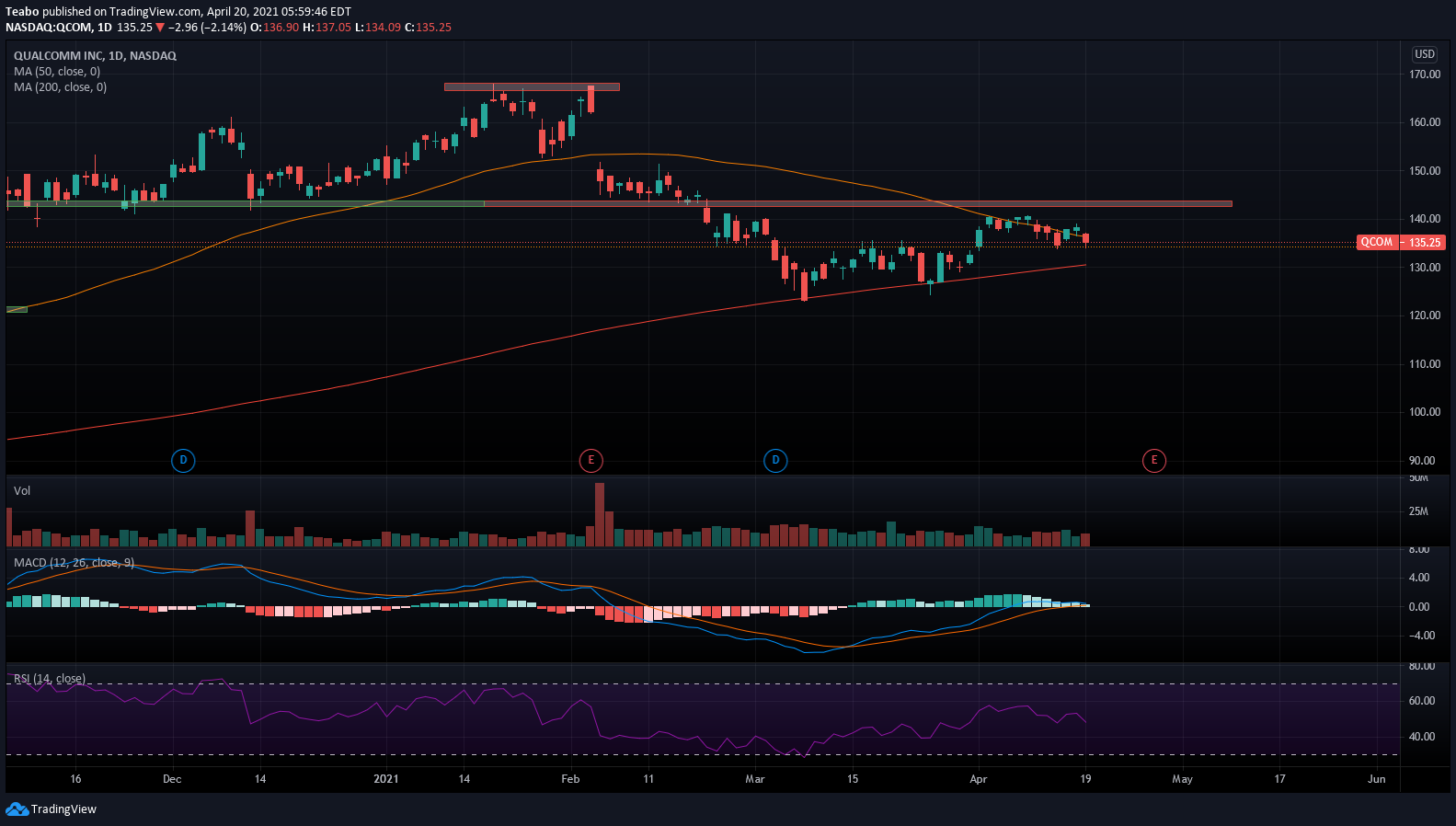The image size is (1456, 826).
Task: Click the 135.25 current price label
Action: pyautogui.click(x=1425, y=243)
